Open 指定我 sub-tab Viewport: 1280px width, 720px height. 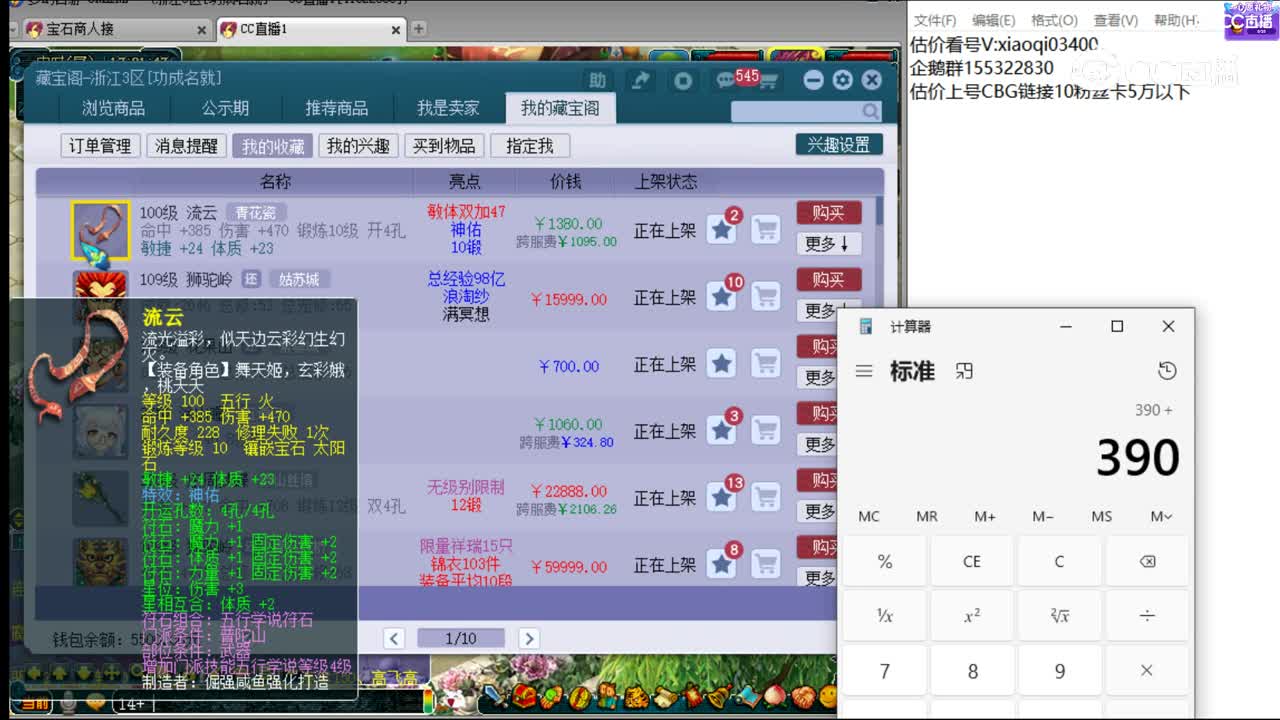tap(530, 146)
